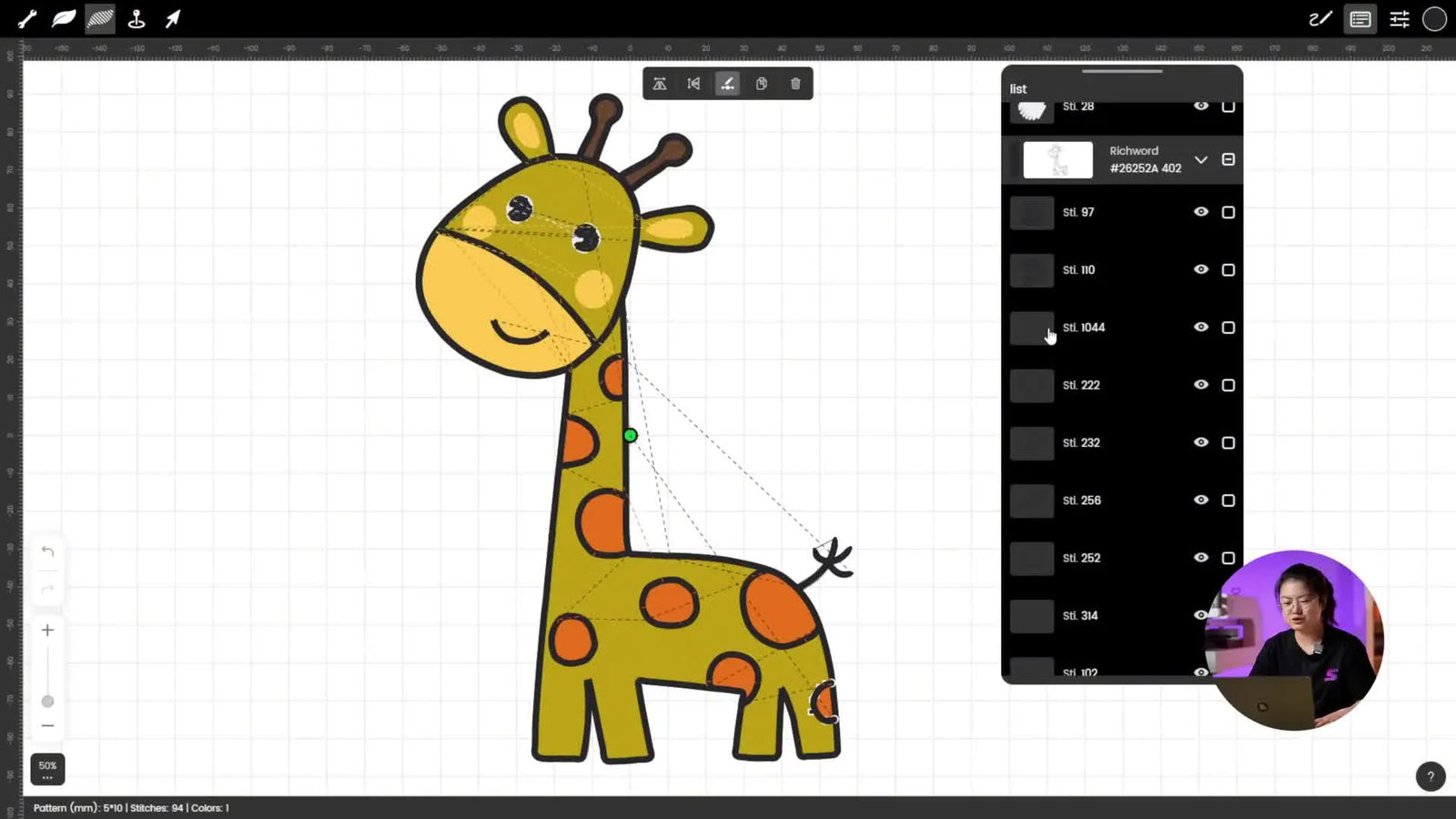
Task: Select the arrow pointer tool
Action: [x=173, y=18]
